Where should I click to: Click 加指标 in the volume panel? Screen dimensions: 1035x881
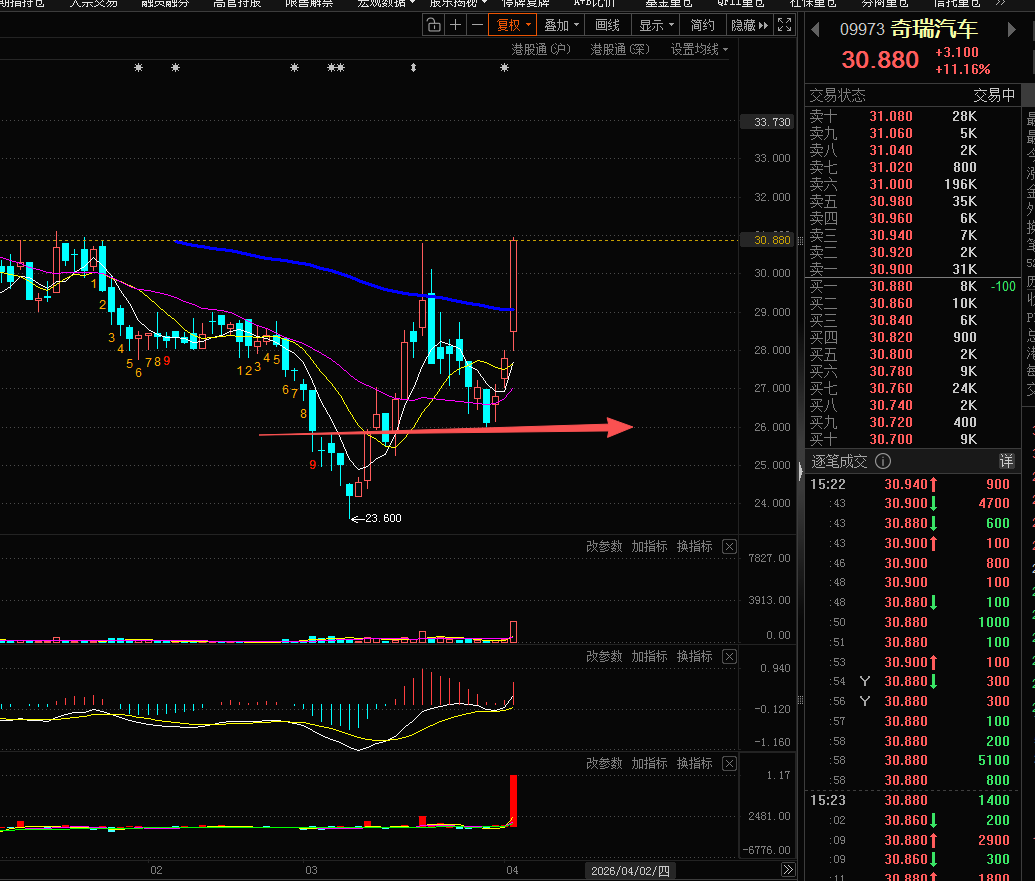[650, 546]
